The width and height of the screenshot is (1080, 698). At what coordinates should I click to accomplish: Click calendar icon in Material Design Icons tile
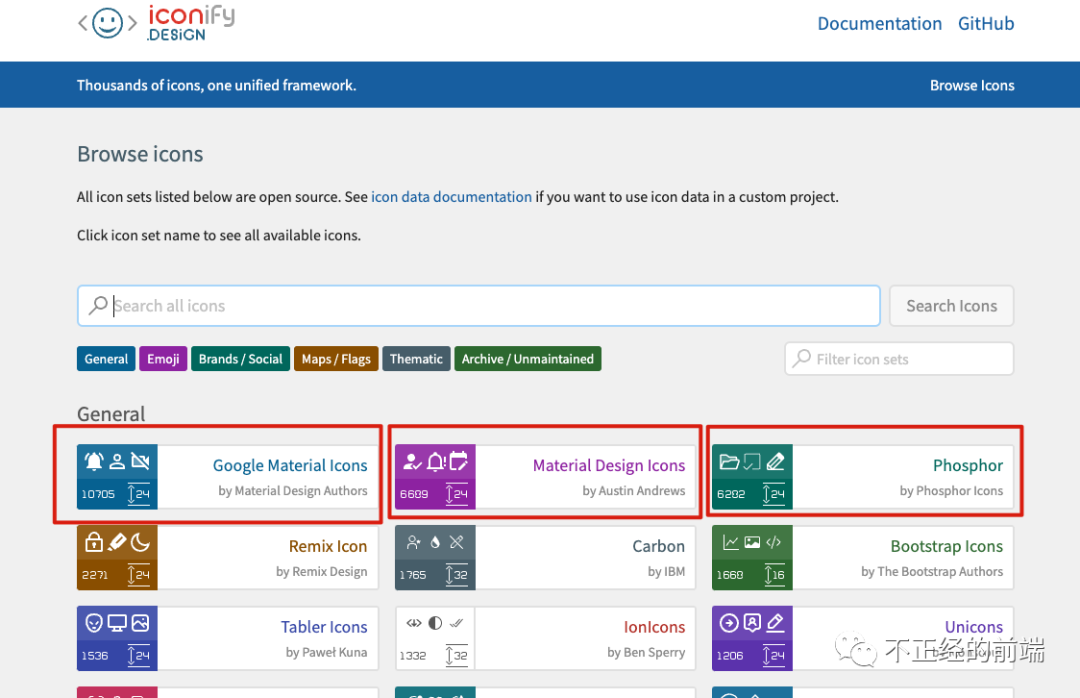459,460
